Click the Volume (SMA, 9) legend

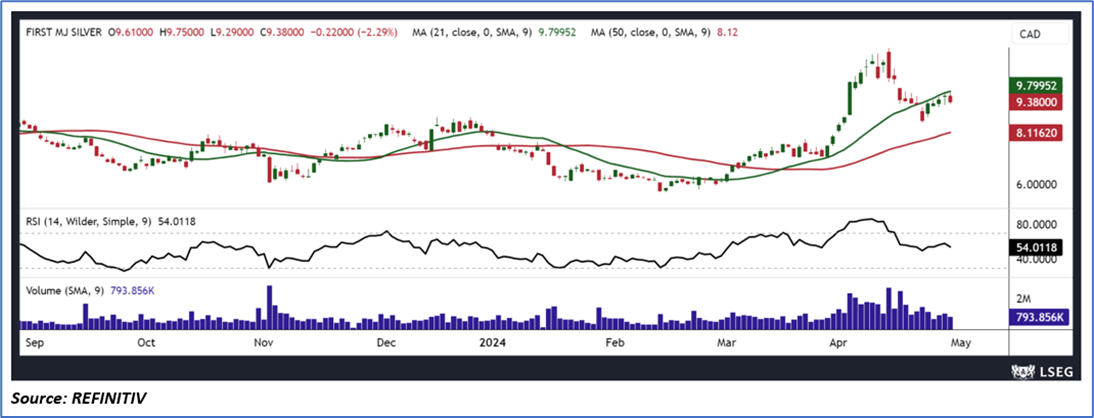90,290
